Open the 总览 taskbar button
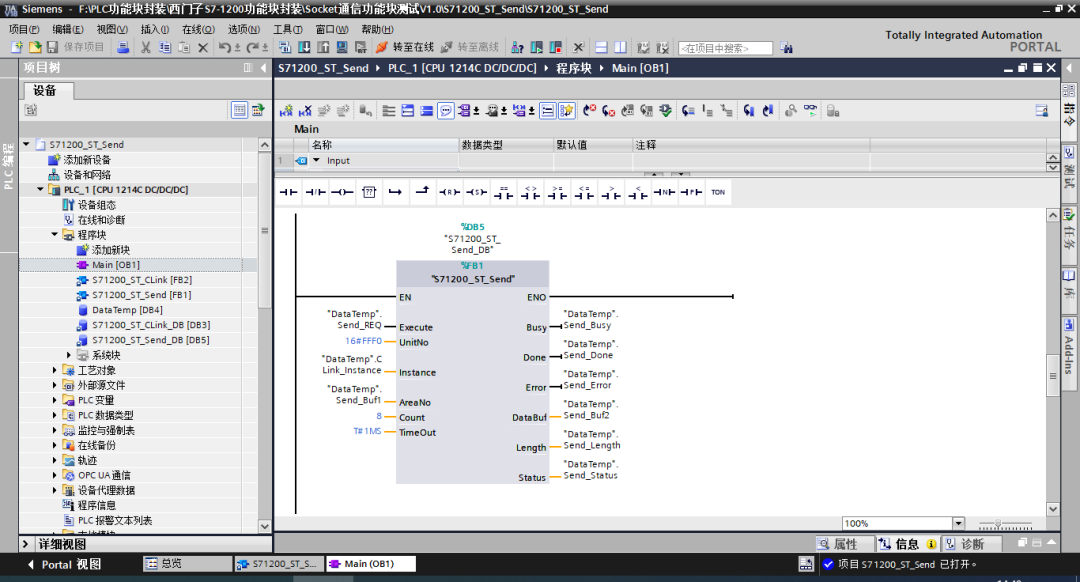The width and height of the screenshot is (1080, 582). click(x=187, y=563)
